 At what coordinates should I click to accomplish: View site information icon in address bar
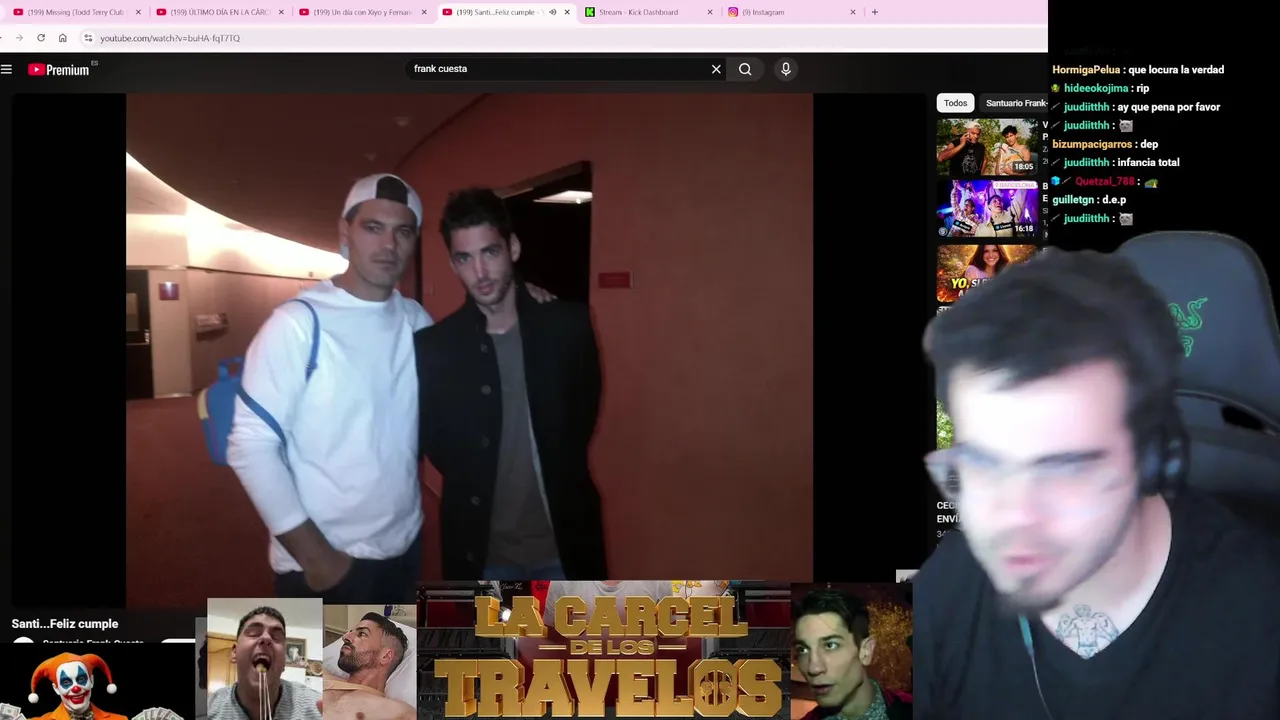pyautogui.click(x=88, y=38)
